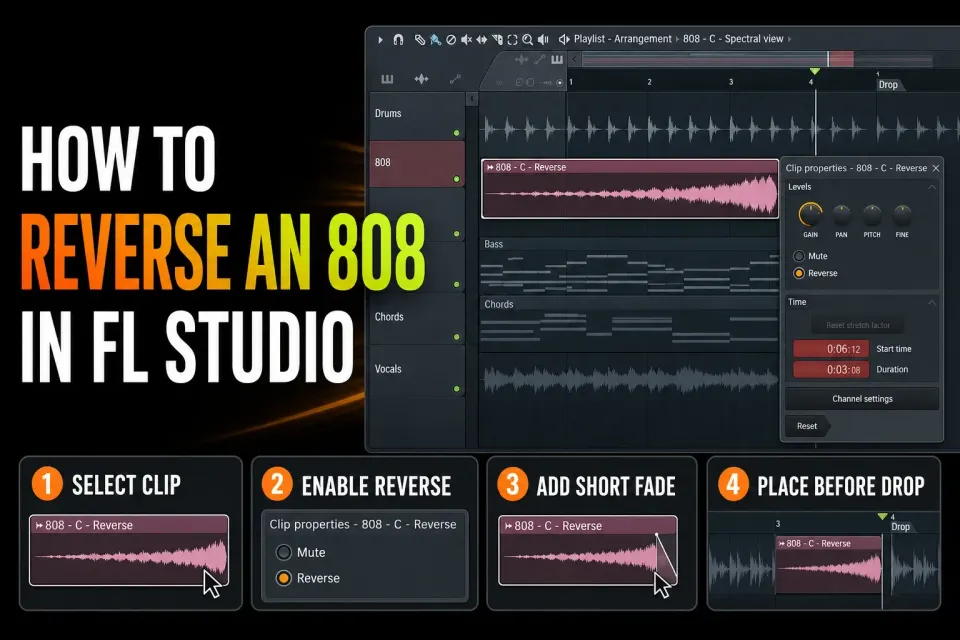The width and height of the screenshot is (960, 640).
Task: Click the back chevron beside overview bar
Action: pos(574,59)
